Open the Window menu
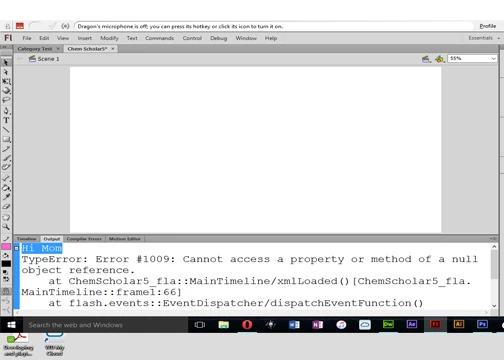 tap(246, 38)
